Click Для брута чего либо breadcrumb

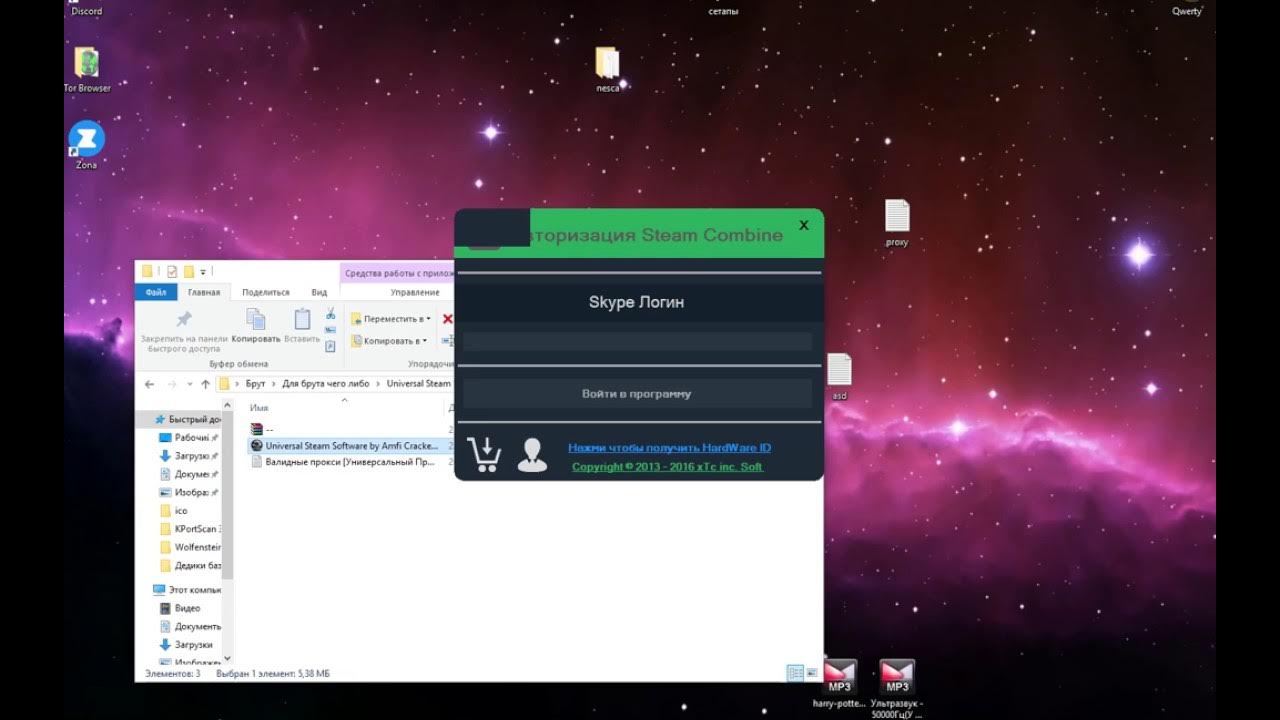point(326,384)
